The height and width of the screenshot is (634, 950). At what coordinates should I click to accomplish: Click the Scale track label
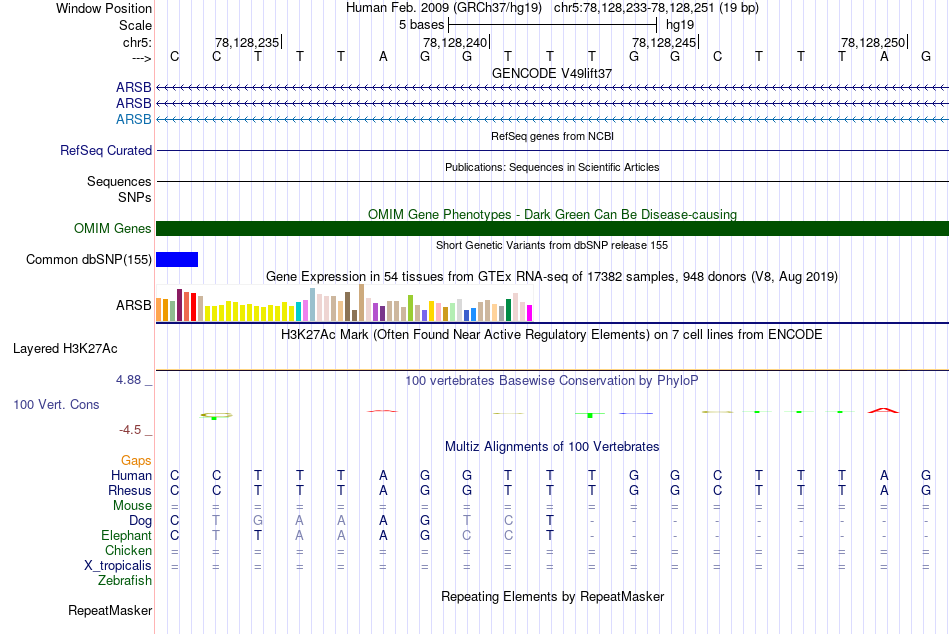[x=135, y=25]
